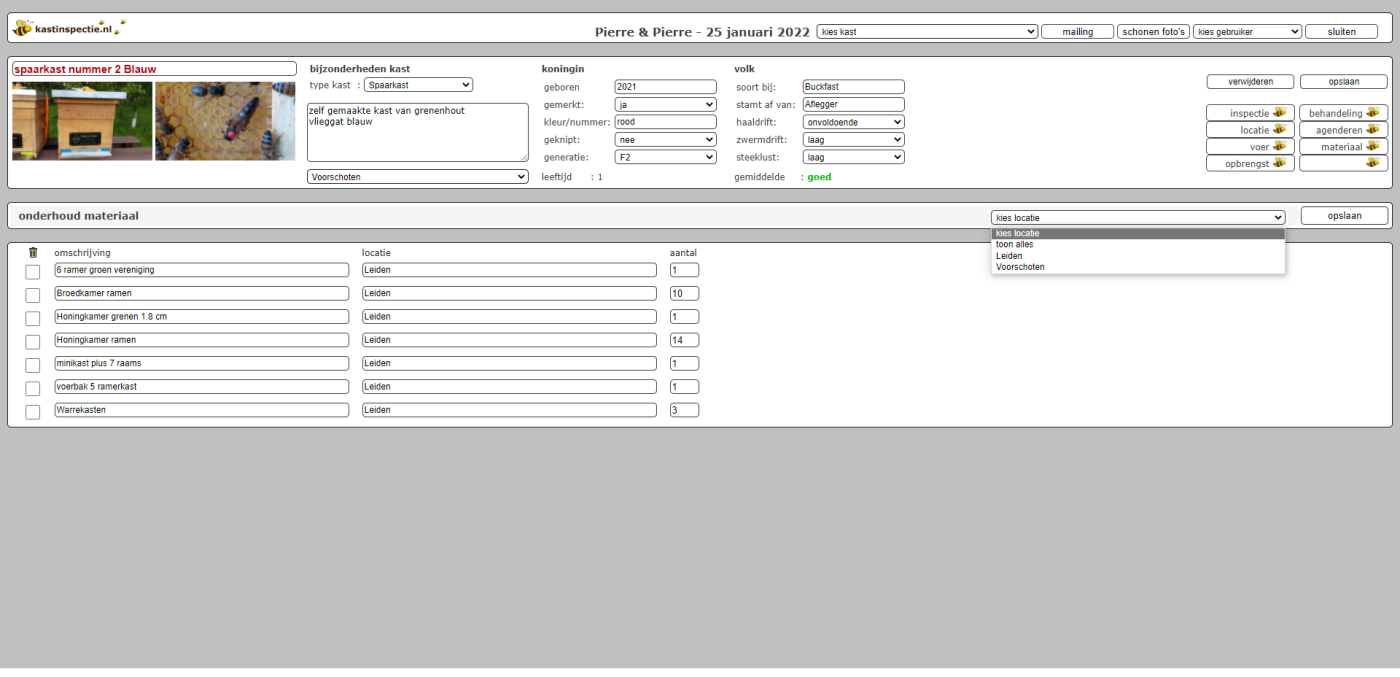
Task: Click the hive name field spaarkast nummer 2 Blauw
Action: (154, 69)
